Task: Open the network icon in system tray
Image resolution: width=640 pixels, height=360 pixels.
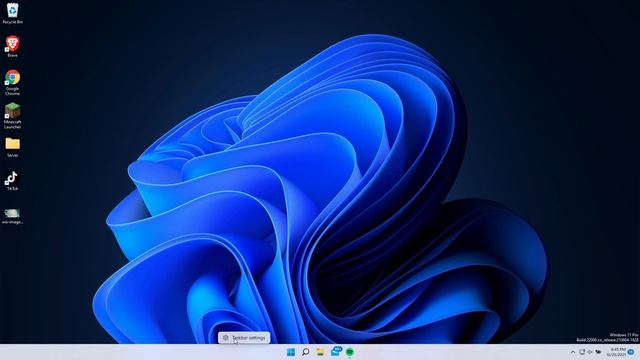Action: point(582,352)
